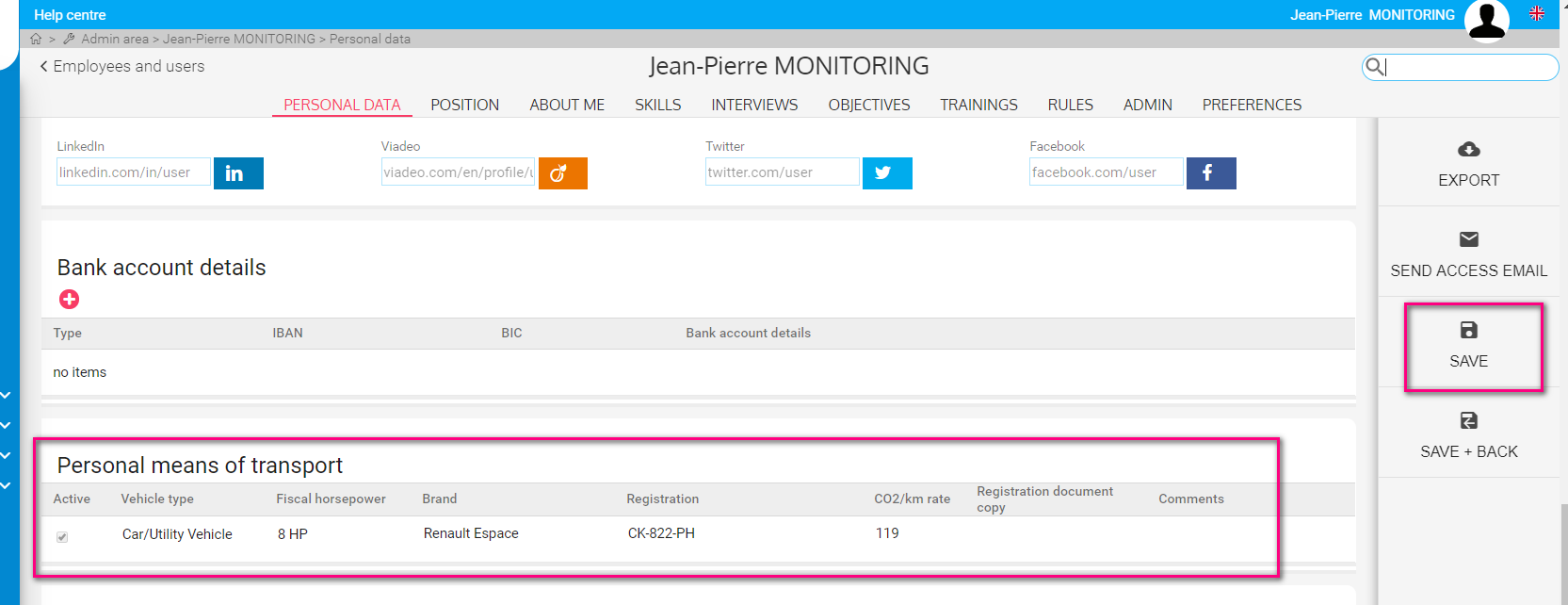The image size is (1568, 605).
Task: Open the Skills tab
Action: (x=658, y=105)
